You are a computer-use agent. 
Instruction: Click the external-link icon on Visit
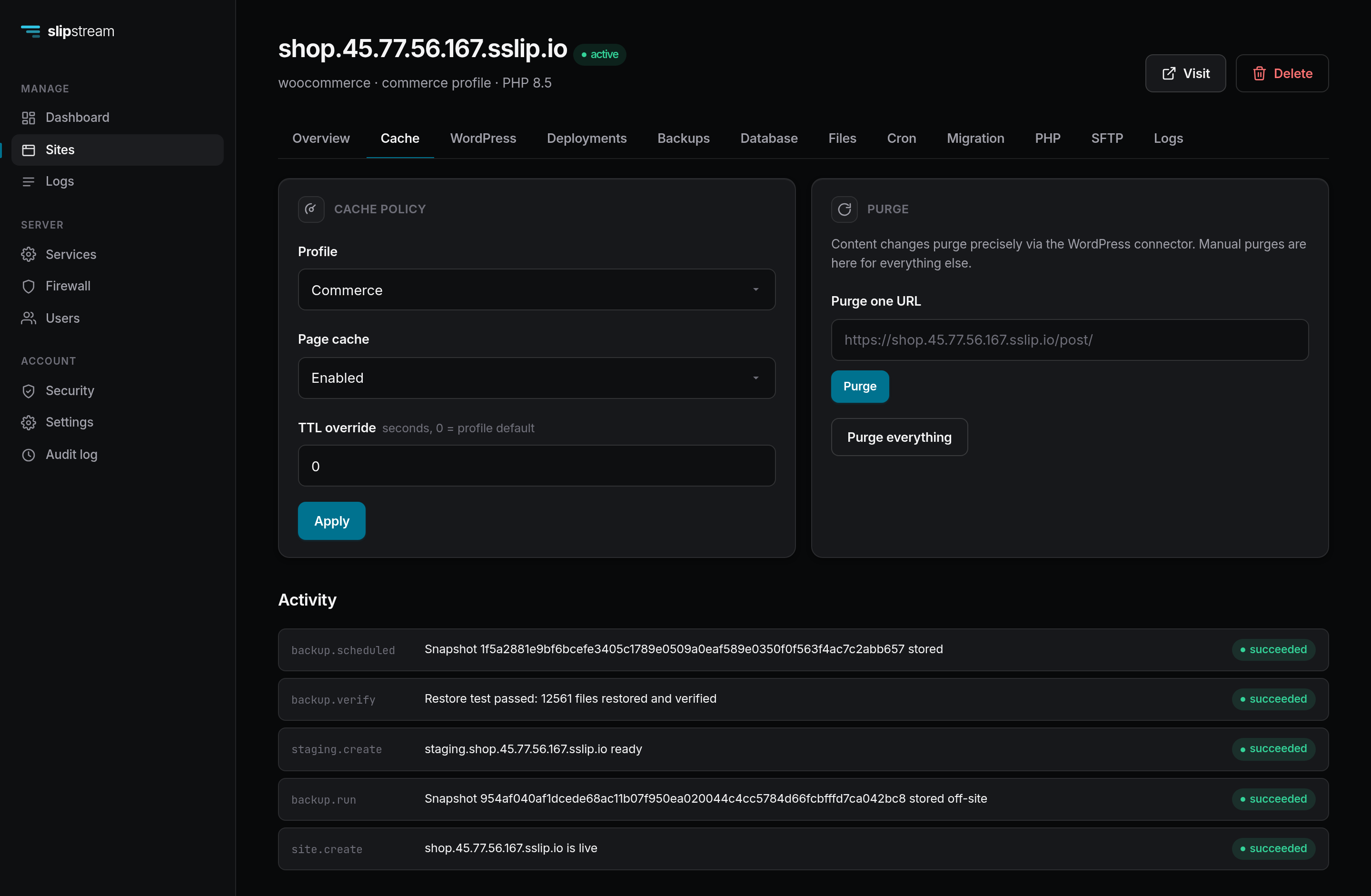[1169, 74]
